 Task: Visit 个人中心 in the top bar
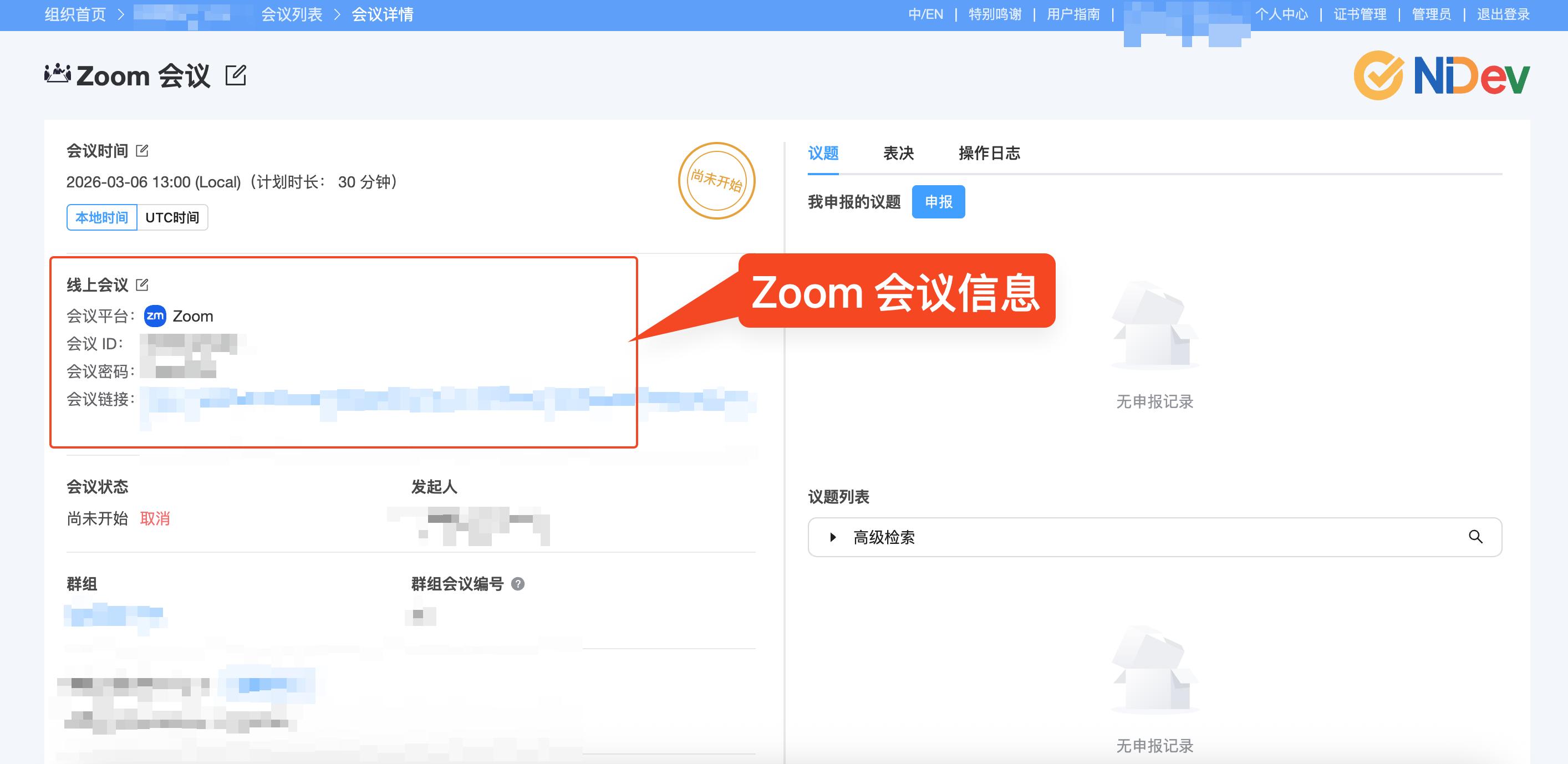click(x=1282, y=13)
